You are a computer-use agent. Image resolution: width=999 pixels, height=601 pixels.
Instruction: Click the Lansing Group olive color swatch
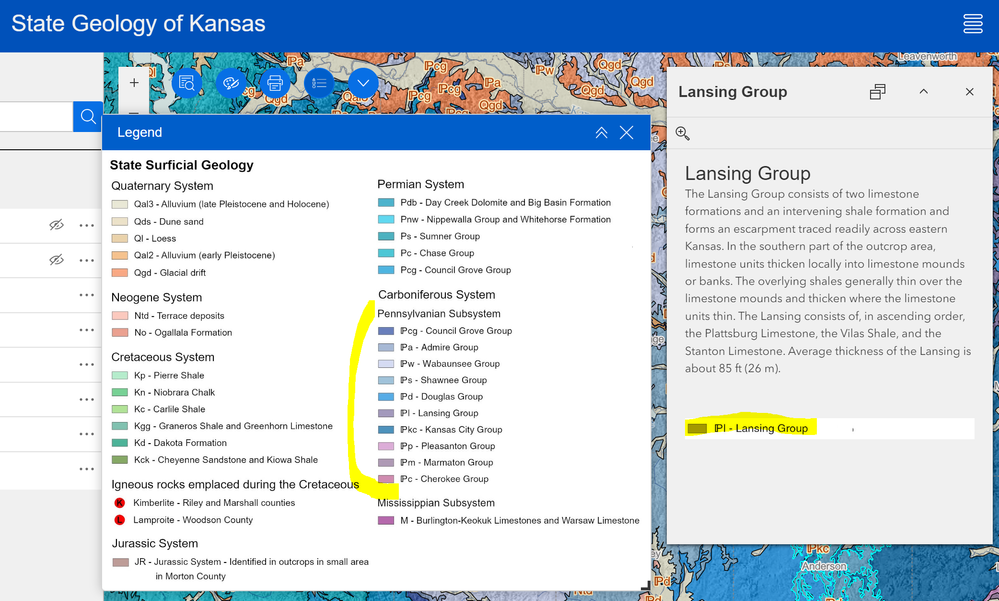(x=697, y=428)
